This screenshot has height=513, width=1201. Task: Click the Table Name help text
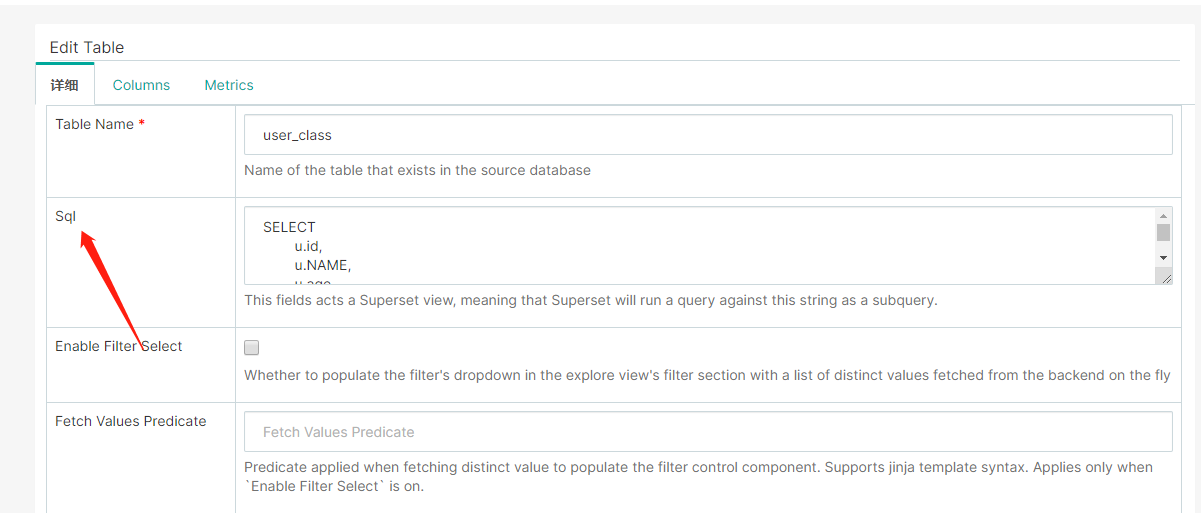coord(417,170)
